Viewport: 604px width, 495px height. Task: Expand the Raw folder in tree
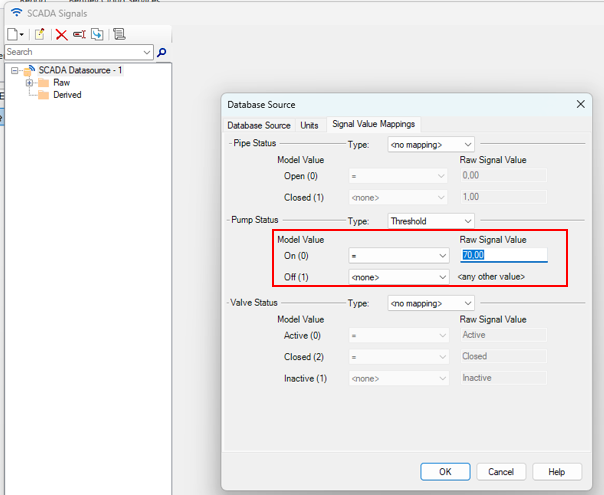30,83
